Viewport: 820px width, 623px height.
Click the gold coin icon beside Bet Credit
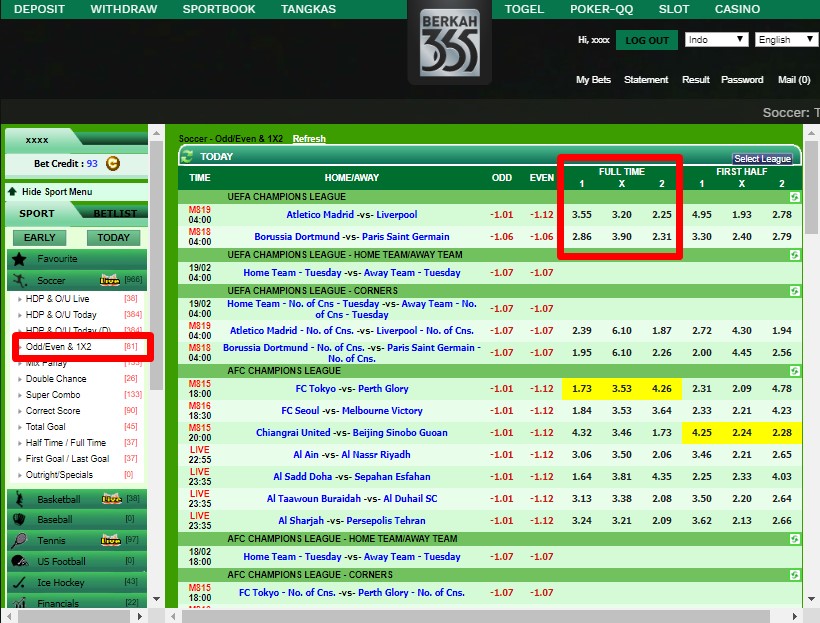point(112,164)
